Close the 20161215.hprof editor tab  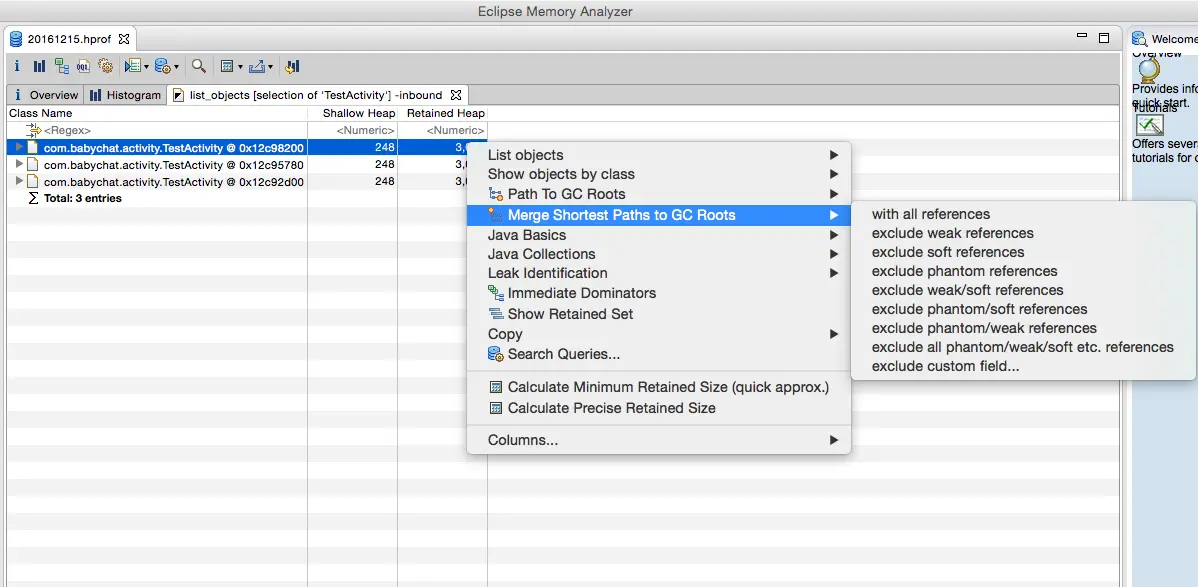click(x=124, y=39)
